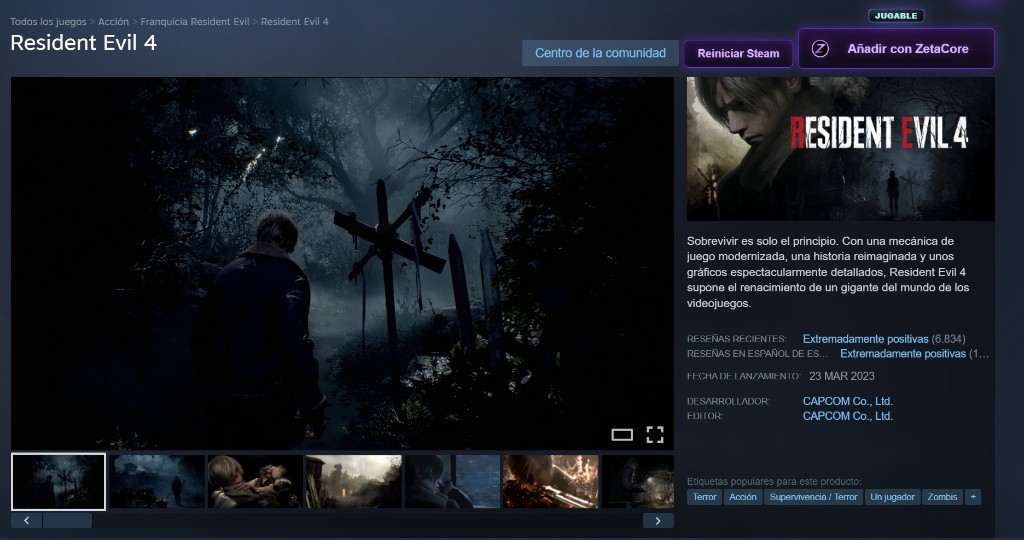Click the JUGABLE badge
This screenshot has height=540, width=1024.
click(896, 16)
